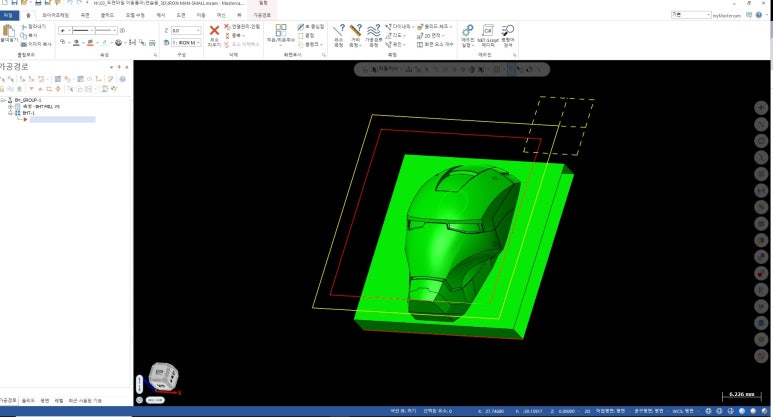773x417 pixels.
Task: Collapse the BH_GROUP-1 tree node
Action: coord(2,100)
